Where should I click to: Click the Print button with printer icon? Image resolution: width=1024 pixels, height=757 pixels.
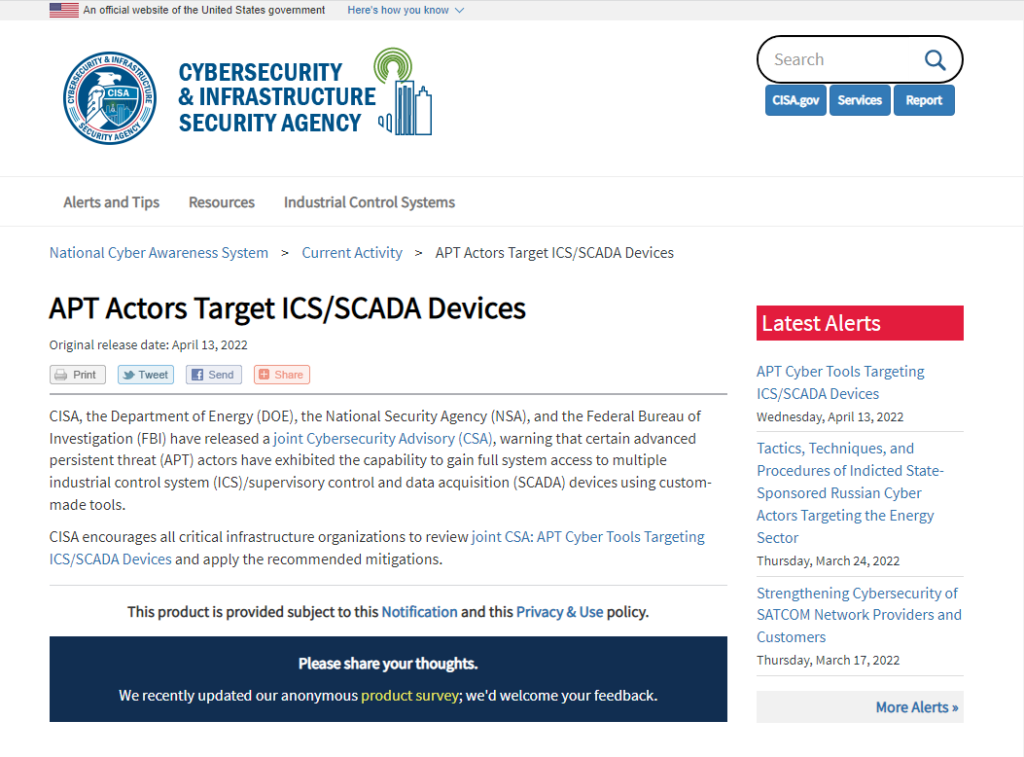[x=77, y=375]
